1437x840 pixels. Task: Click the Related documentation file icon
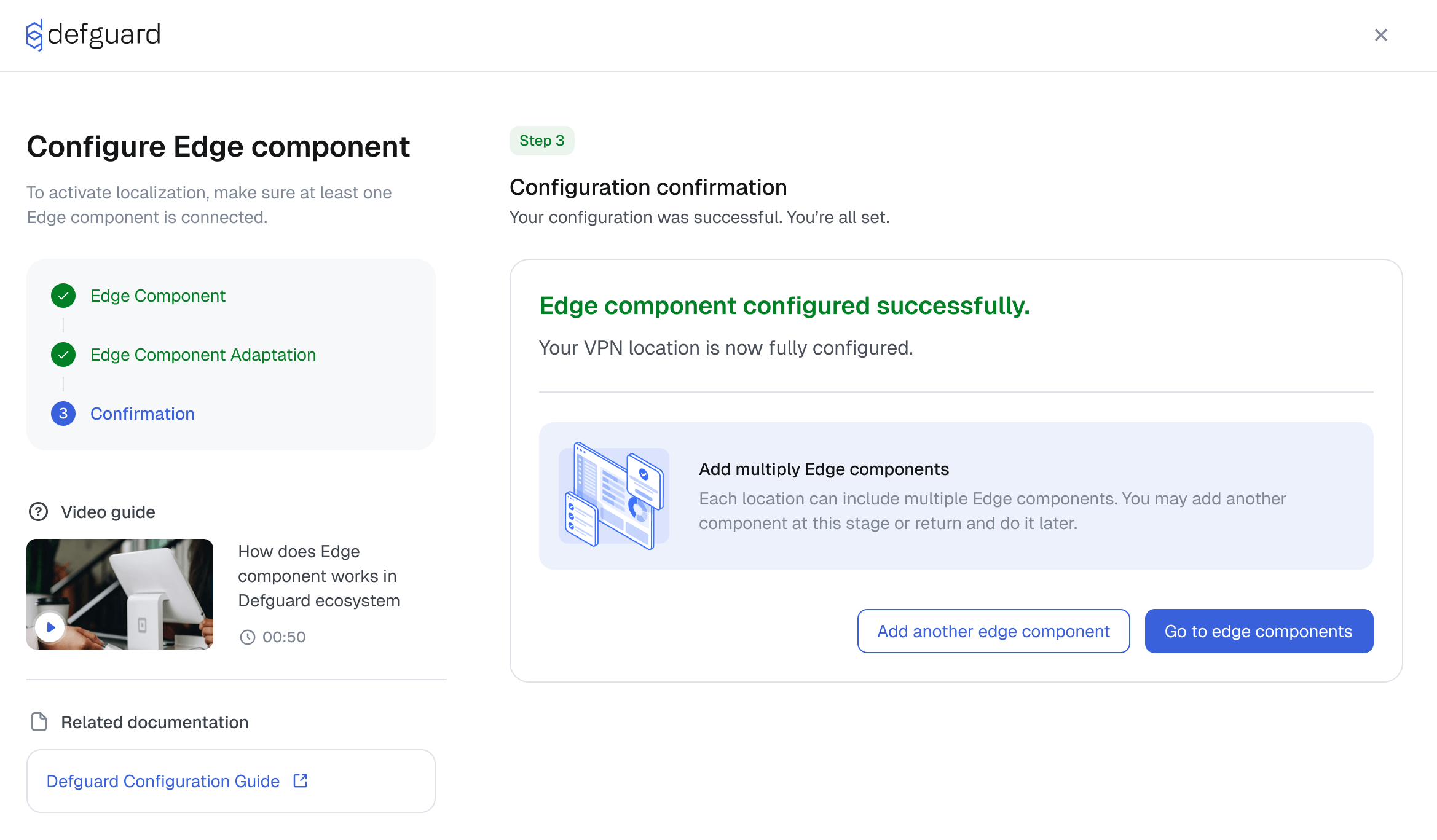point(39,722)
